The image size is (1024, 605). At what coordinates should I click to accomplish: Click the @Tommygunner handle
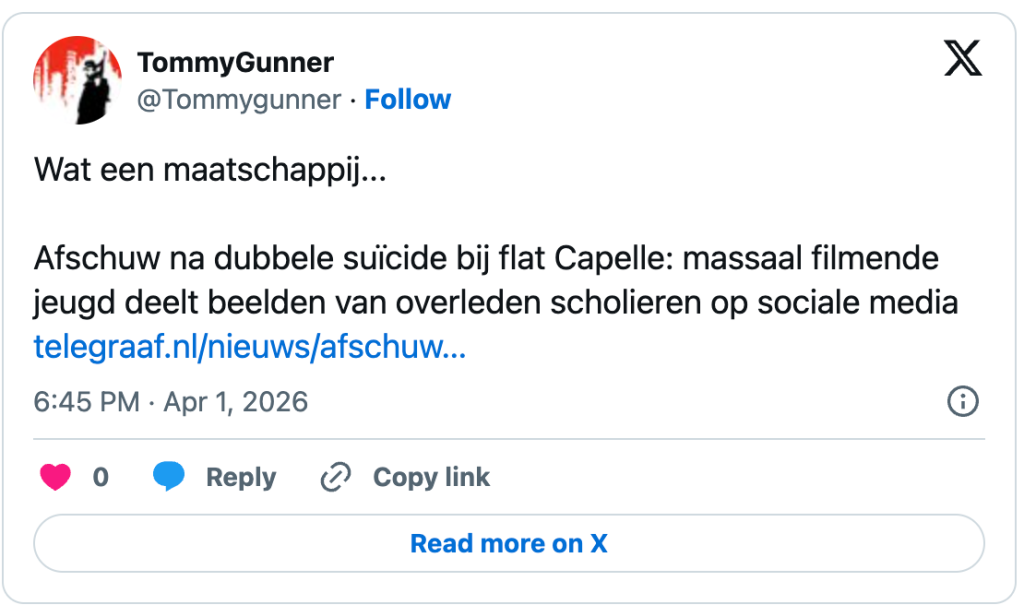tap(238, 100)
